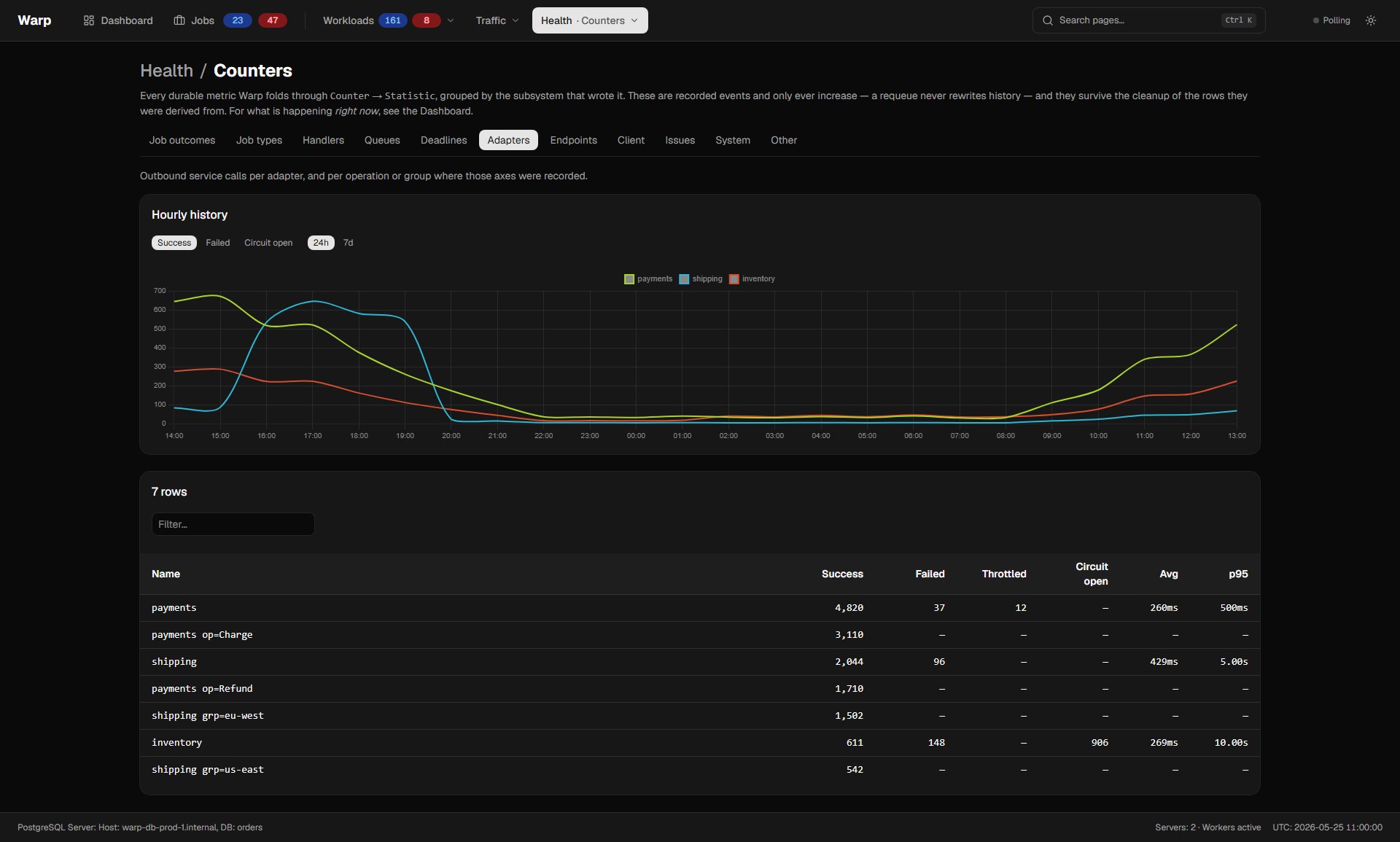The width and height of the screenshot is (1400, 842).
Task: Open the blue 161 workloads badge
Action: click(x=393, y=20)
